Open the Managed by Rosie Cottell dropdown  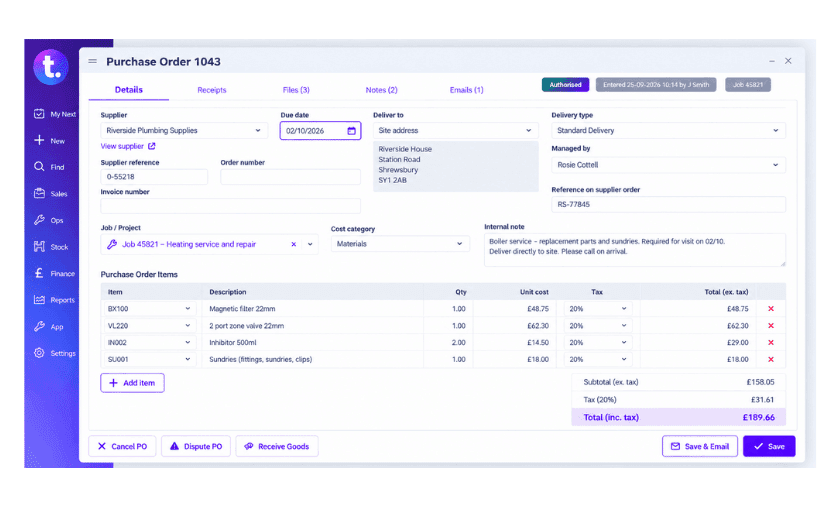point(668,165)
